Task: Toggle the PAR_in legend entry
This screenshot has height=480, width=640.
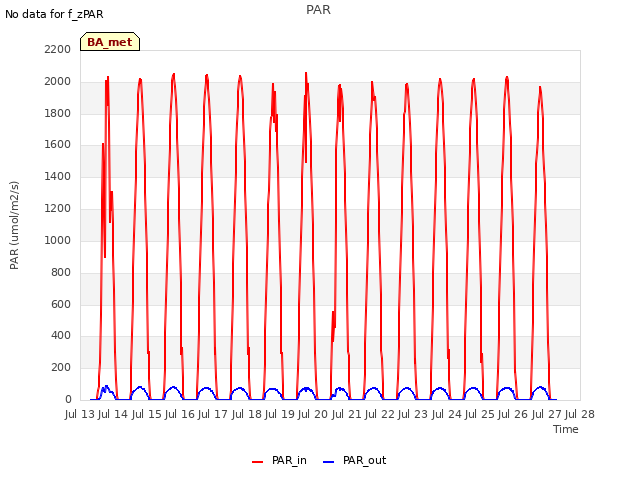Action: tap(280, 460)
